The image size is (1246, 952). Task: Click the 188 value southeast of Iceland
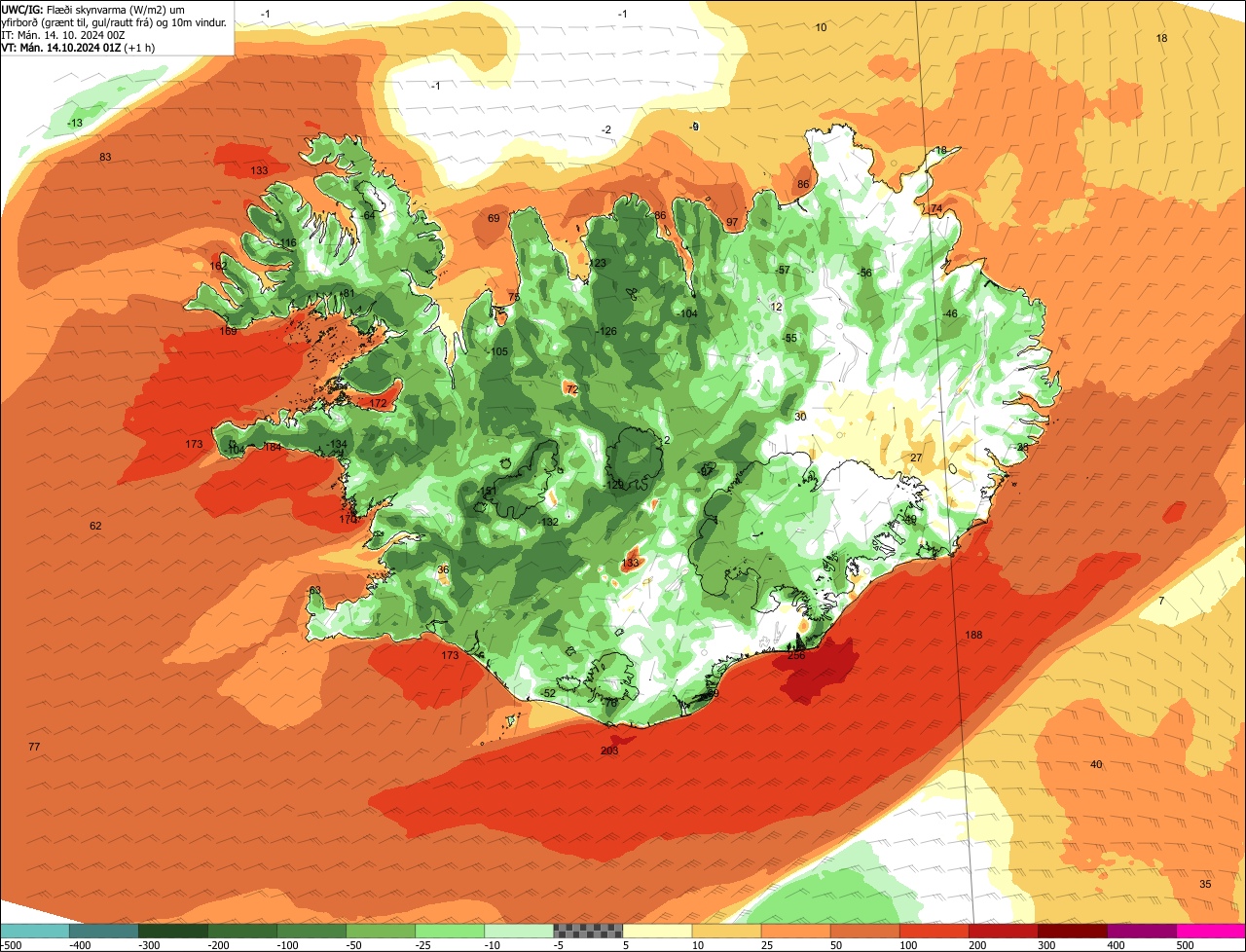pos(973,635)
